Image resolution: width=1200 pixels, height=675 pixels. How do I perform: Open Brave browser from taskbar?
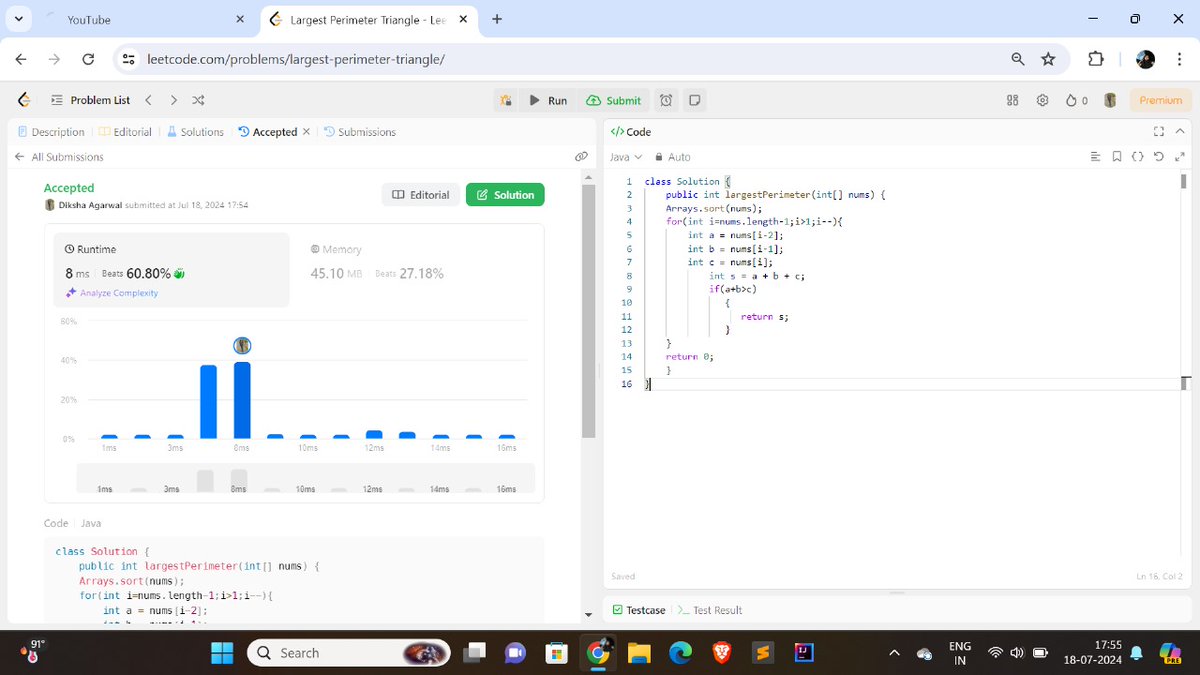[x=721, y=653]
